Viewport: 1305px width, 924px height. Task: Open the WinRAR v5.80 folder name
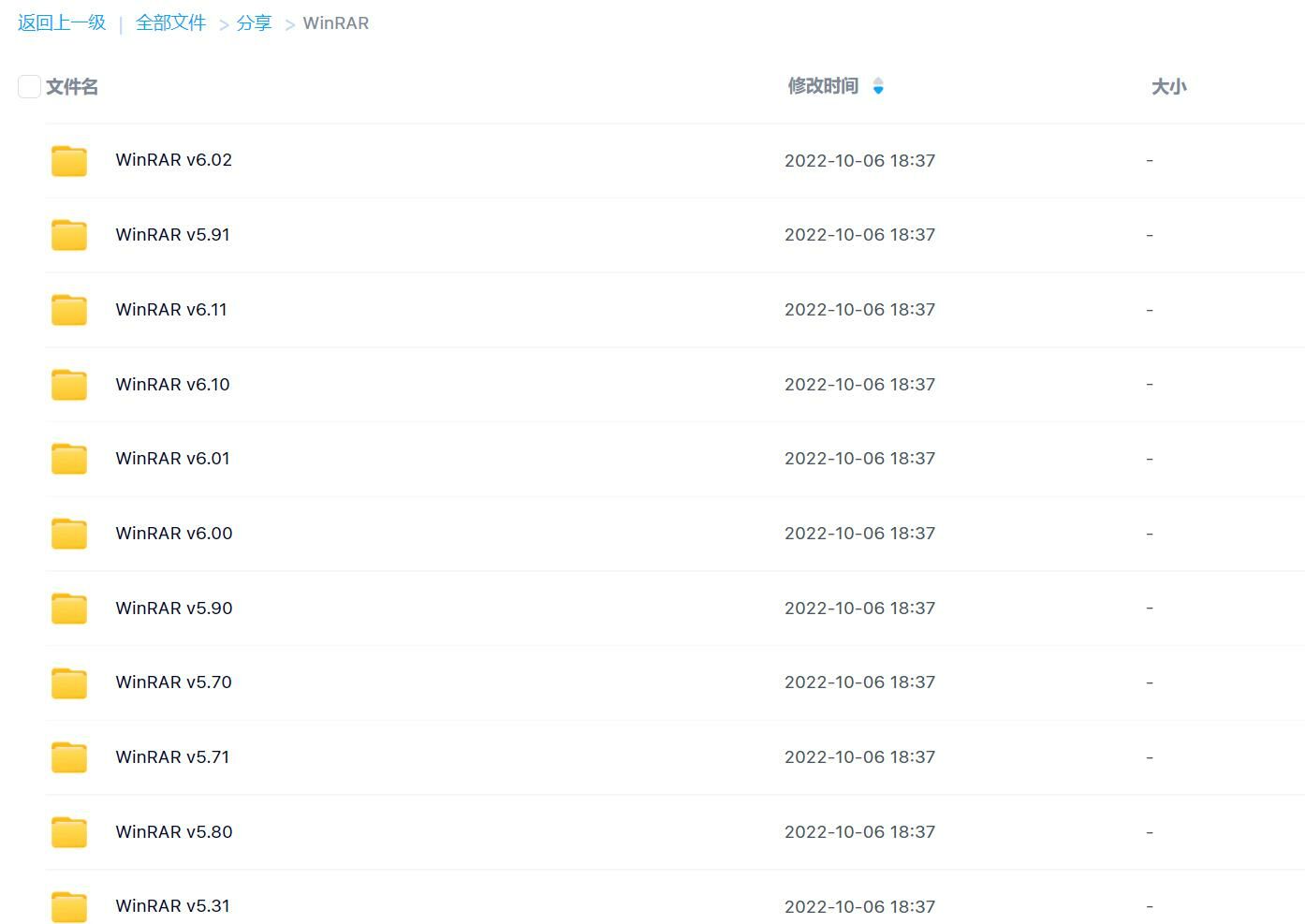click(x=174, y=832)
